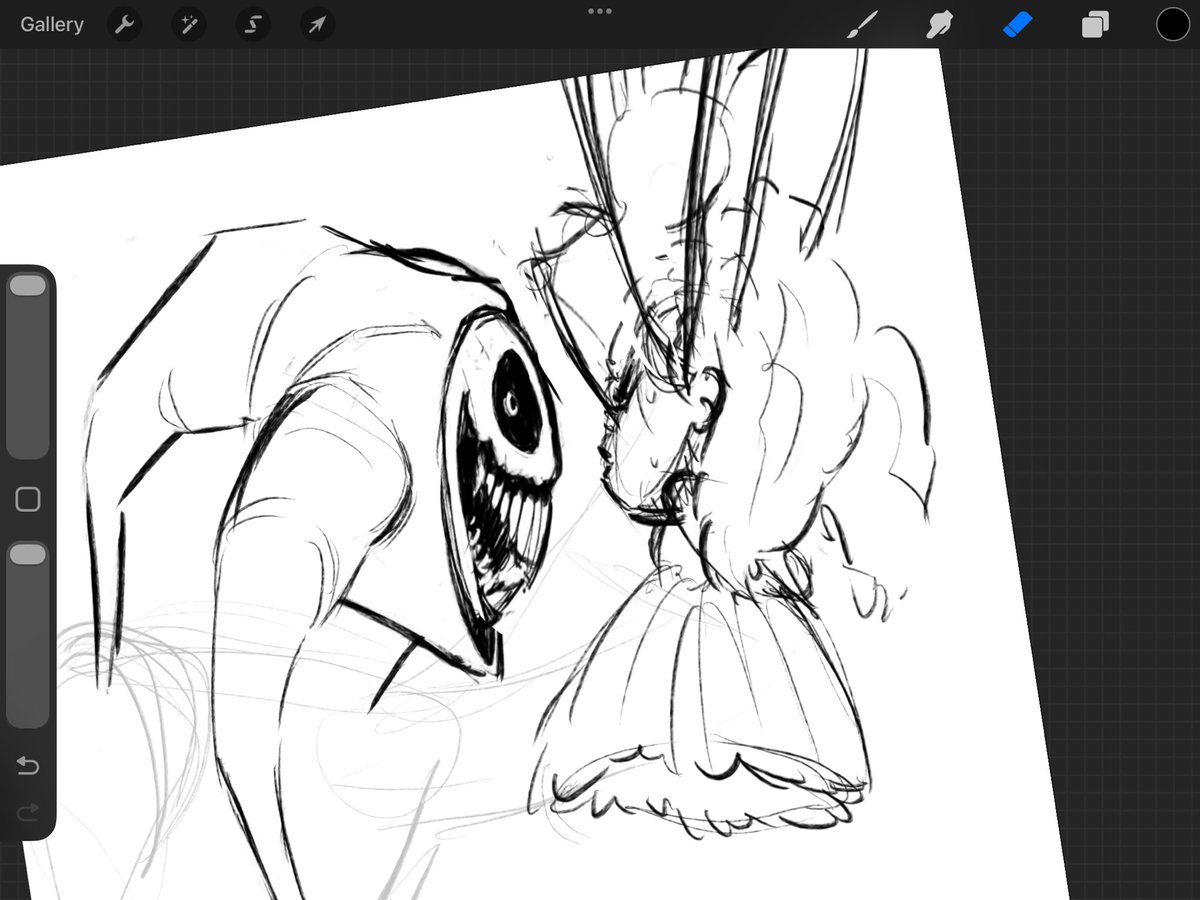
Task: Select the Brush tool
Action: point(861,25)
